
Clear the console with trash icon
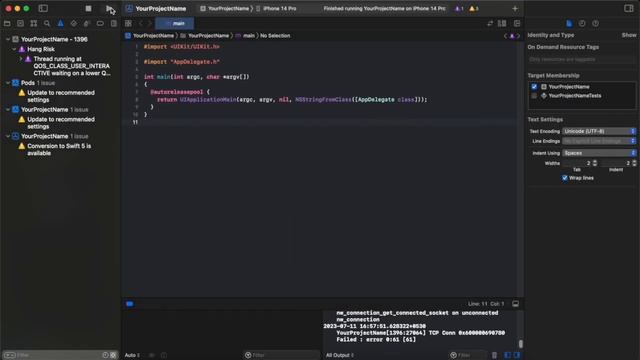click(x=494, y=355)
